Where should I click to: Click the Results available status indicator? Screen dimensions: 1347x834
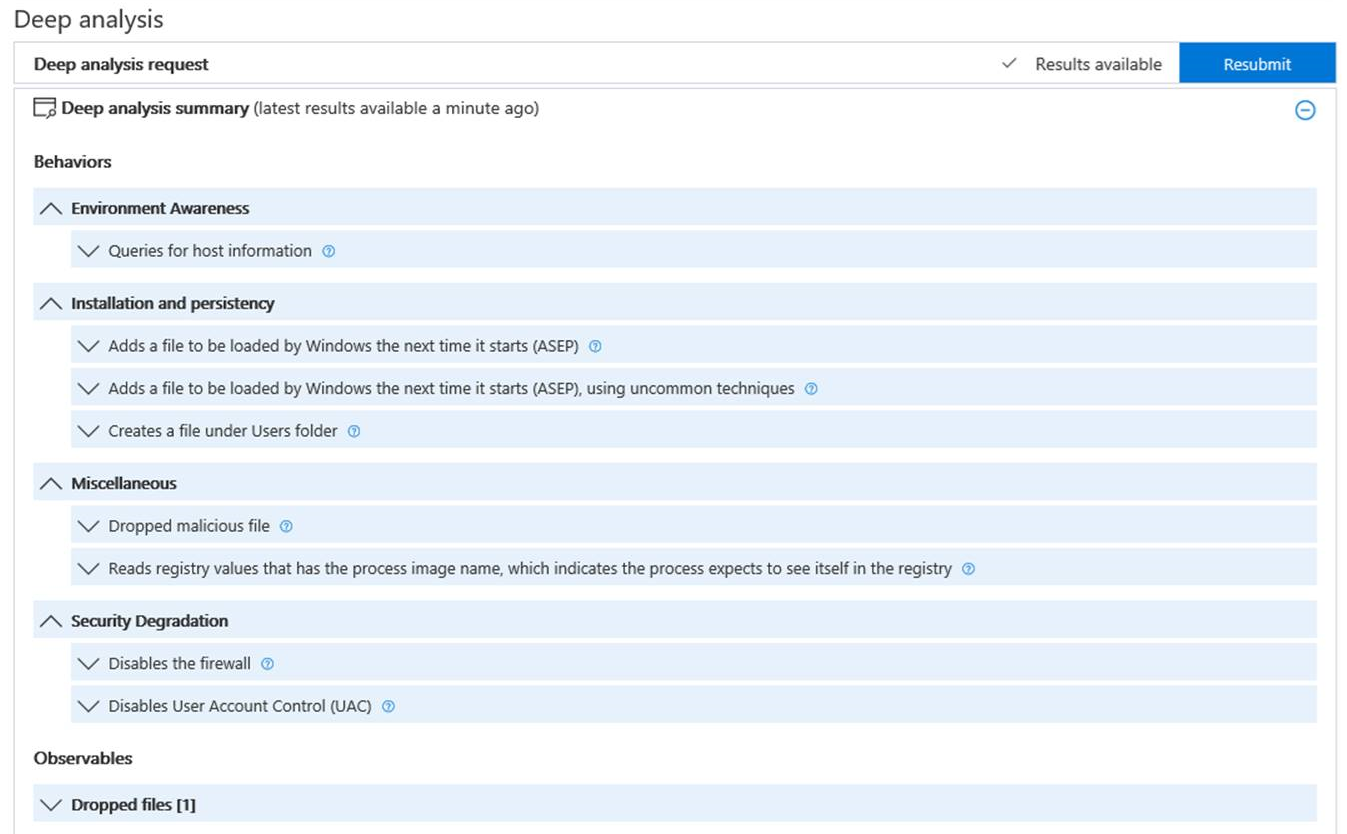point(1082,64)
